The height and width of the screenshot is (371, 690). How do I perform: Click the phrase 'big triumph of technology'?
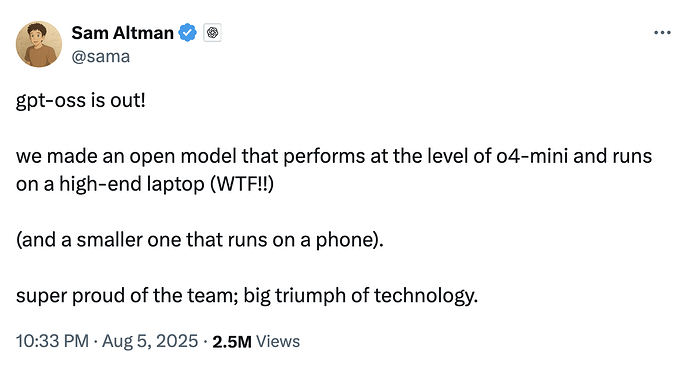pyautogui.click(x=360, y=296)
